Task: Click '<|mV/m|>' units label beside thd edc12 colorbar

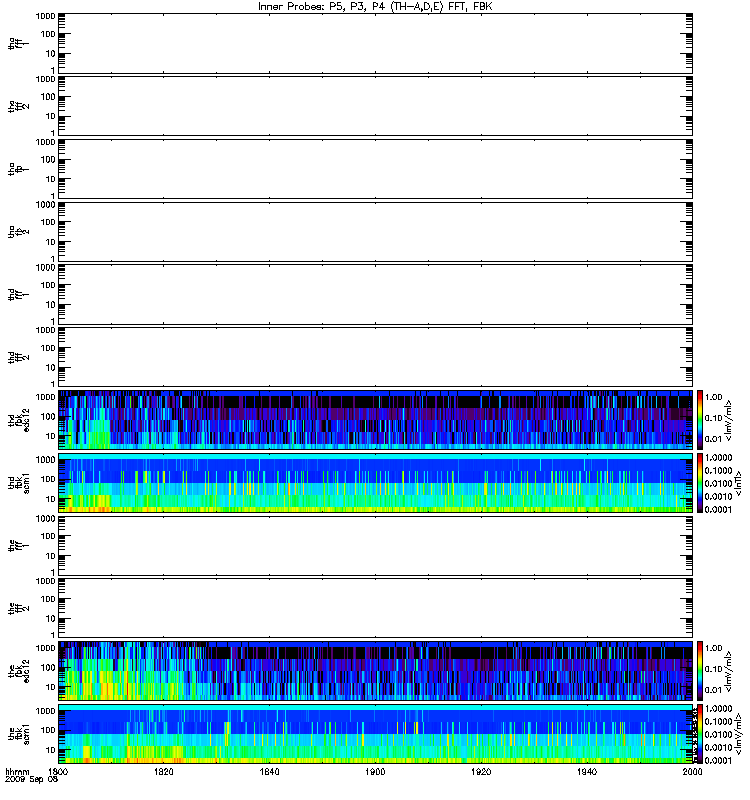Action: pos(729,421)
